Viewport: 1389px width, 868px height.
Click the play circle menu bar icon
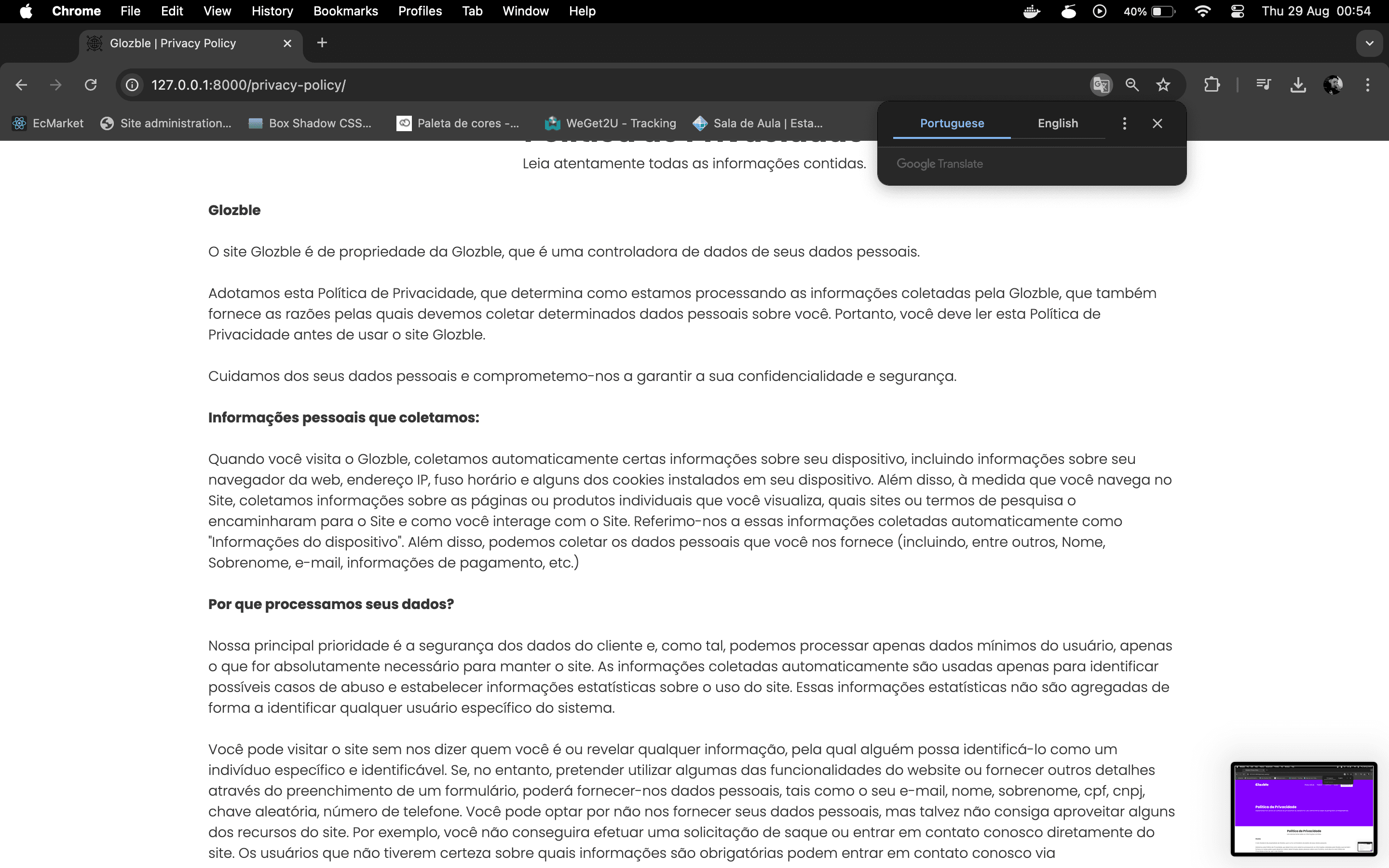[1100, 11]
